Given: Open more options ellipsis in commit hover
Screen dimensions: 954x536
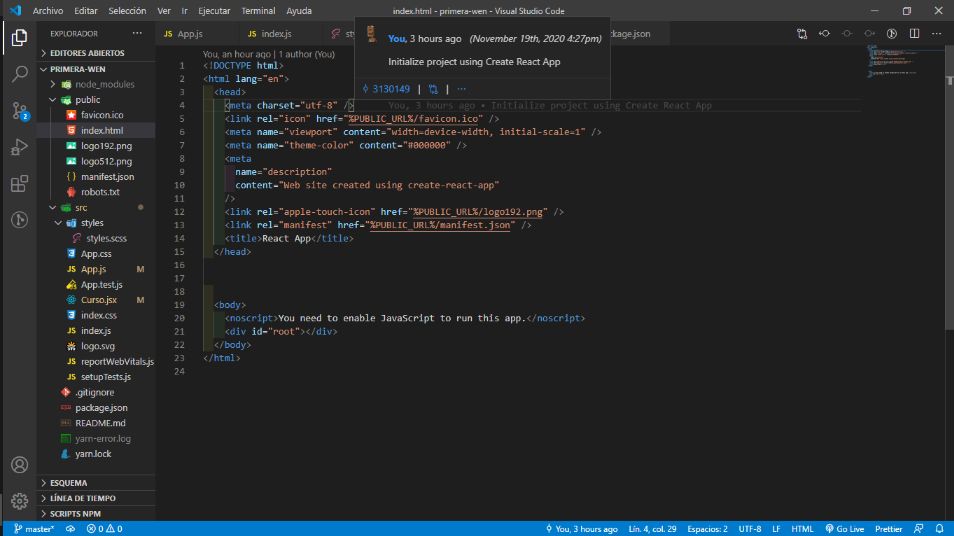Looking at the screenshot, I should pos(462,89).
